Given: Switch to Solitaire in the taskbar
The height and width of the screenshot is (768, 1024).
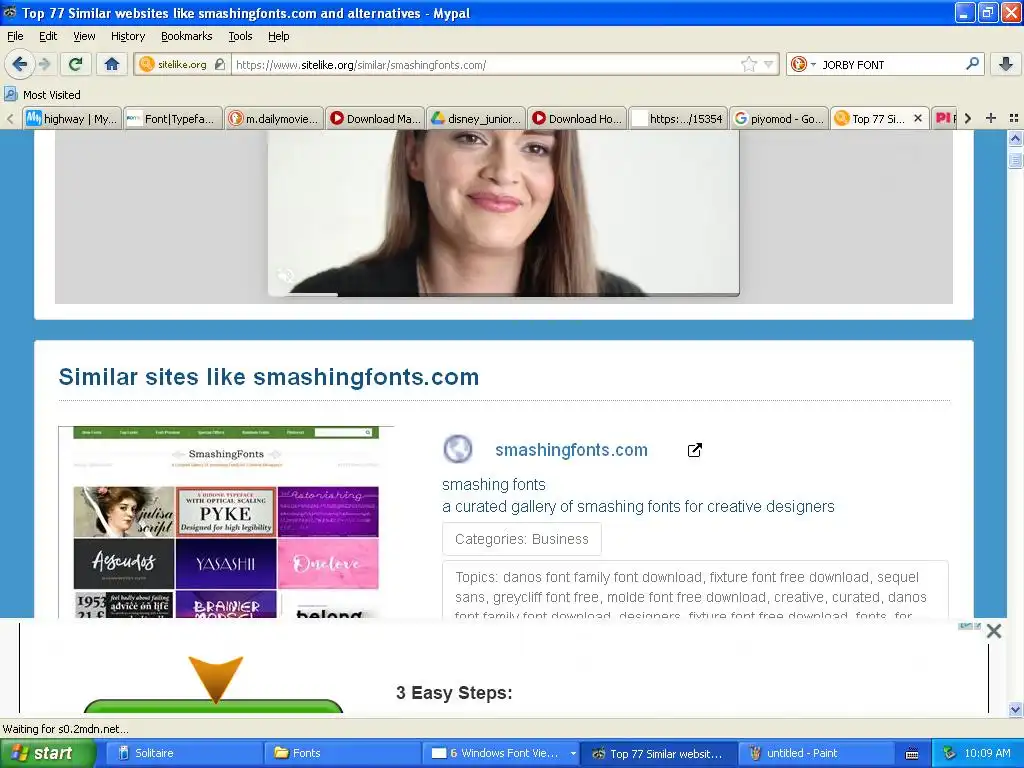Looking at the screenshot, I should 184,753.
